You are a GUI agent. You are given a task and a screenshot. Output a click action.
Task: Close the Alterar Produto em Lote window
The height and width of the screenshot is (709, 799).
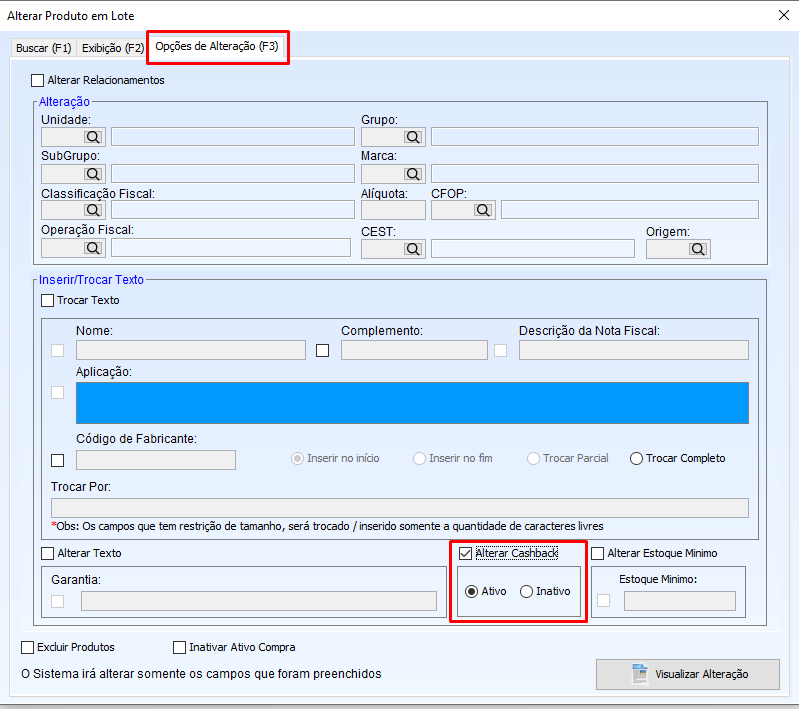pos(783,14)
